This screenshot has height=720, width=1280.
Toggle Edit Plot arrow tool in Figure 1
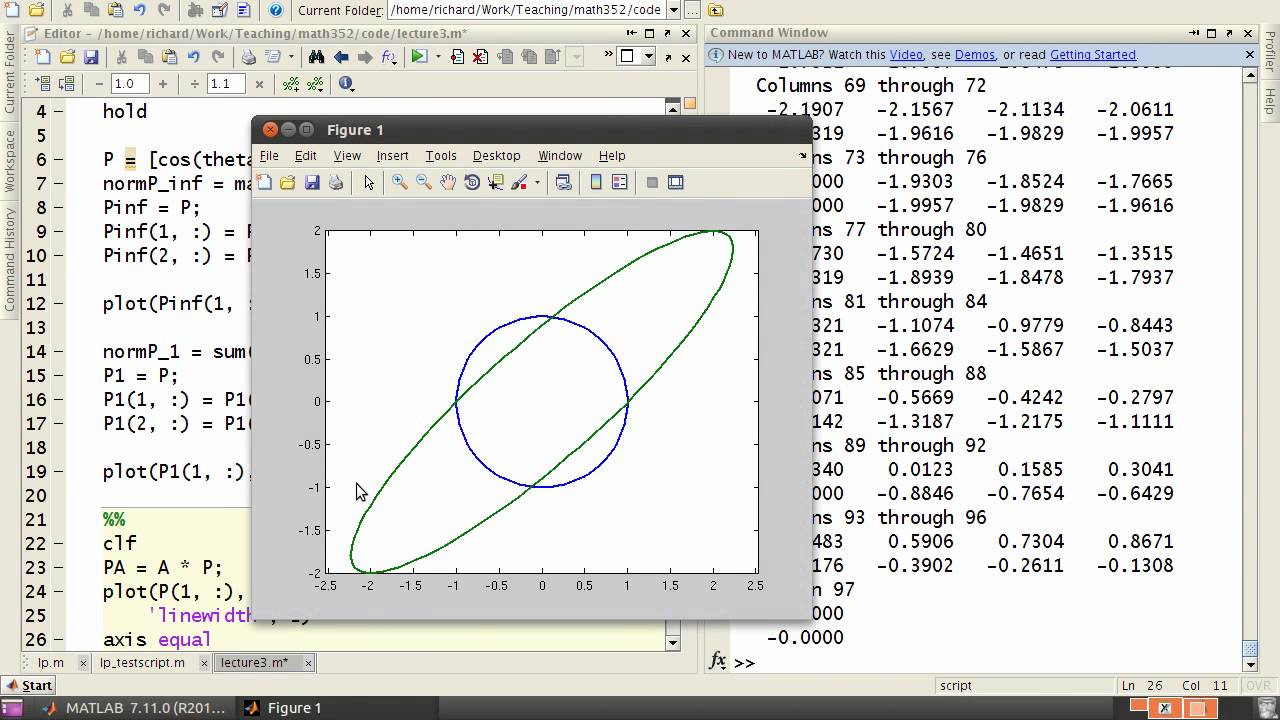click(369, 182)
